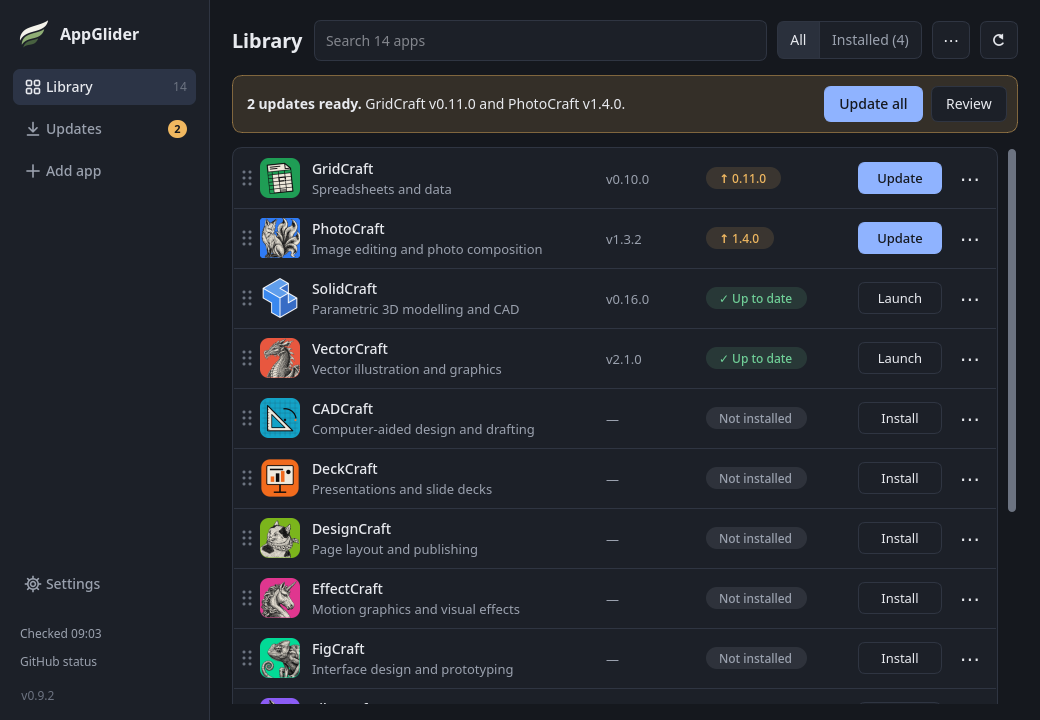Viewport: 1040px width, 720px height.
Task: Open FigCraft row more options menu
Action: coord(970,659)
